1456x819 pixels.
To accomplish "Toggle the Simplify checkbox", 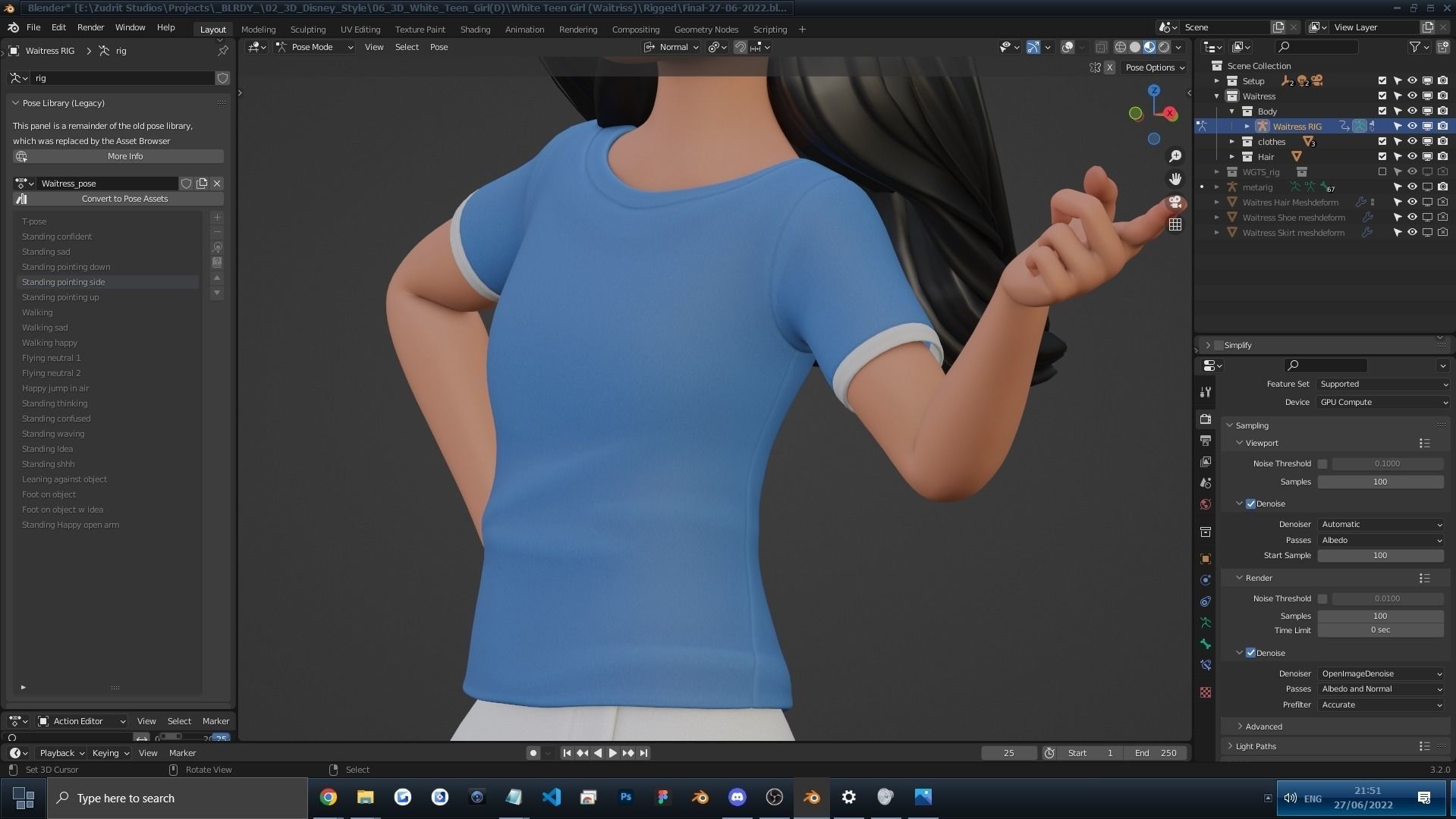I will tap(1219, 345).
